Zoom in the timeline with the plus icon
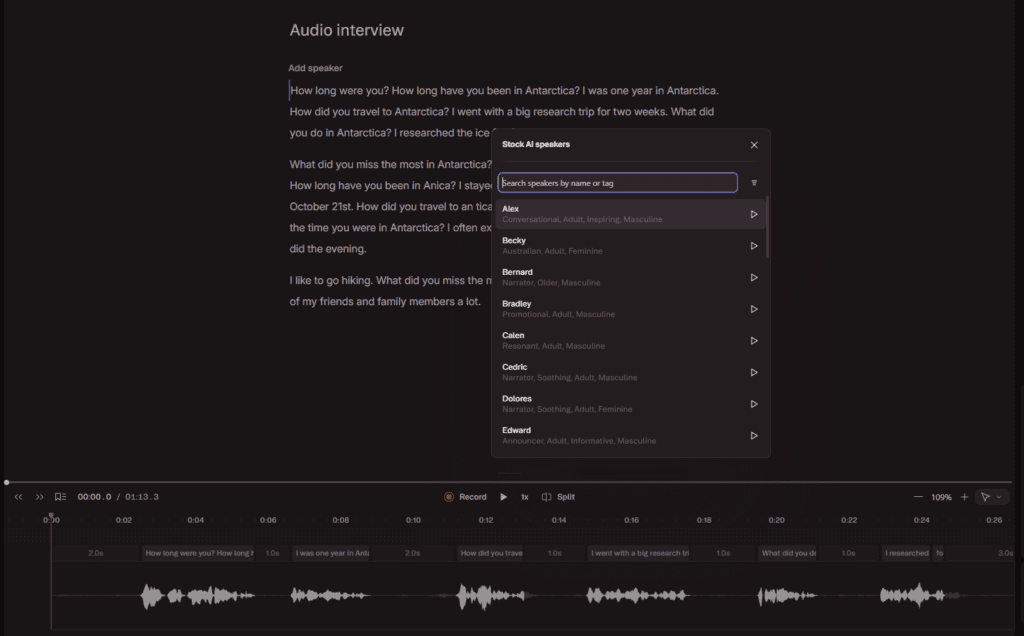This screenshot has height=636, width=1024. point(964,496)
